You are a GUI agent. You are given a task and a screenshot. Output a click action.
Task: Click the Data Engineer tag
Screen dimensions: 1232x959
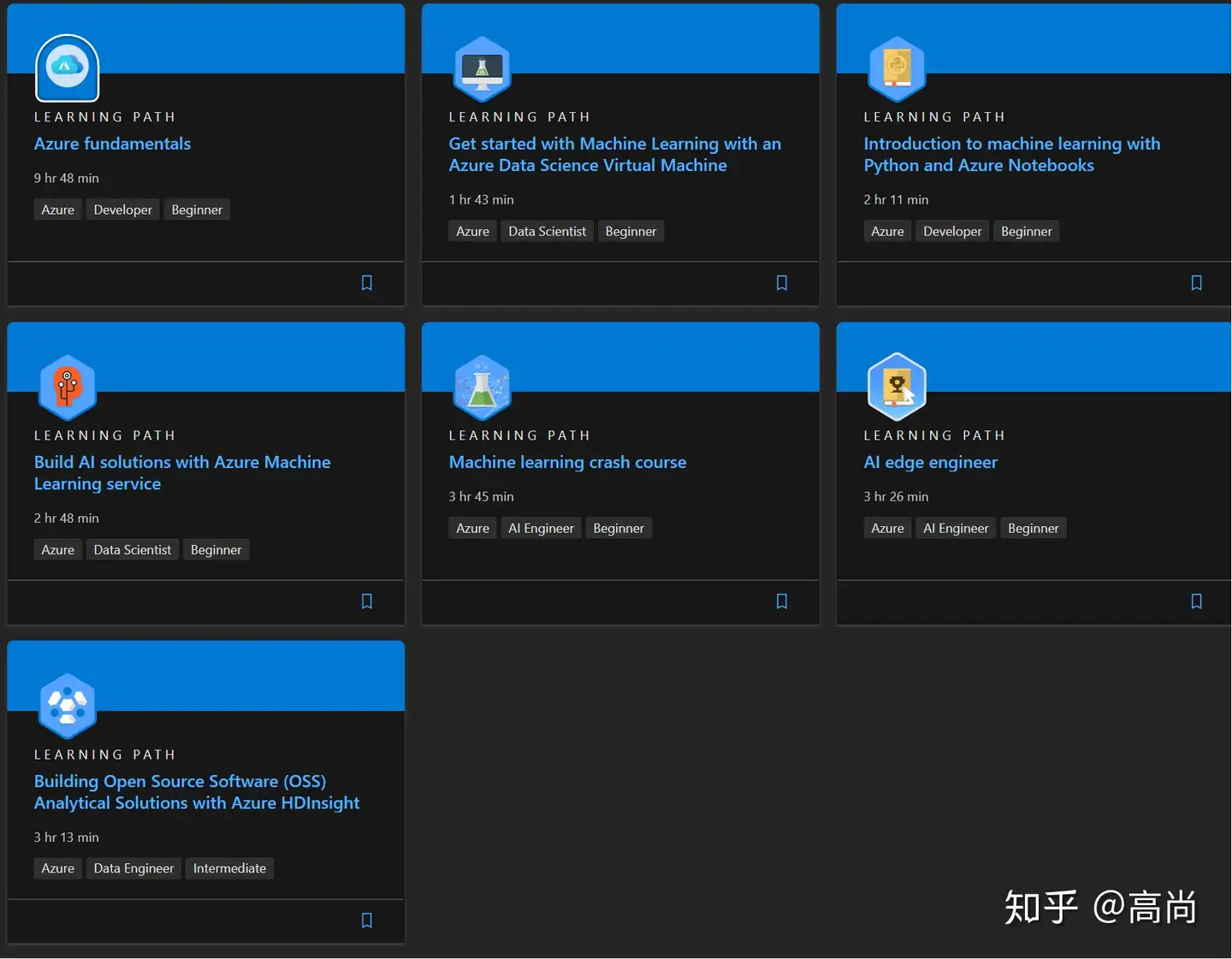click(x=133, y=868)
